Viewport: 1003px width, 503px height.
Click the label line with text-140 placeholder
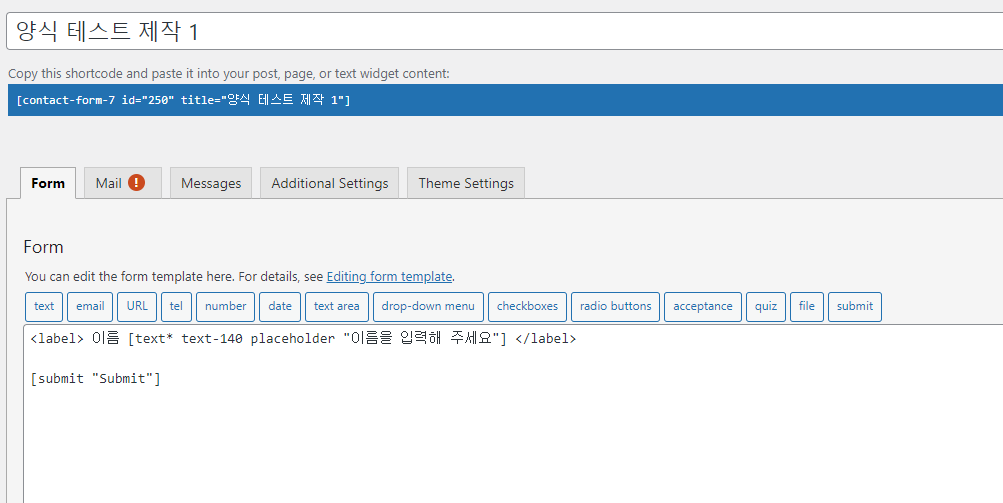(303, 339)
